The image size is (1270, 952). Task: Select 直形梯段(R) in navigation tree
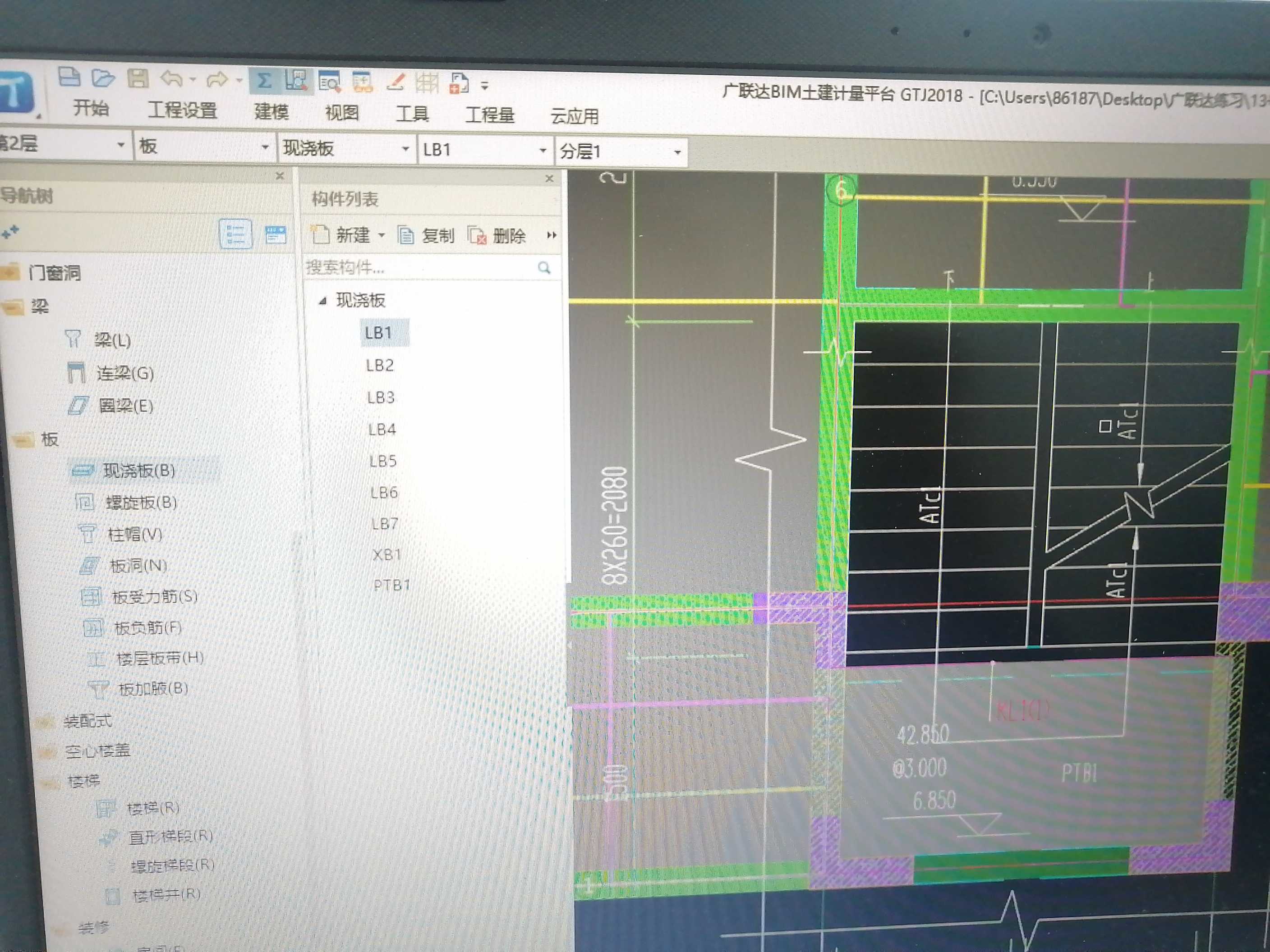[x=170, y=837]
